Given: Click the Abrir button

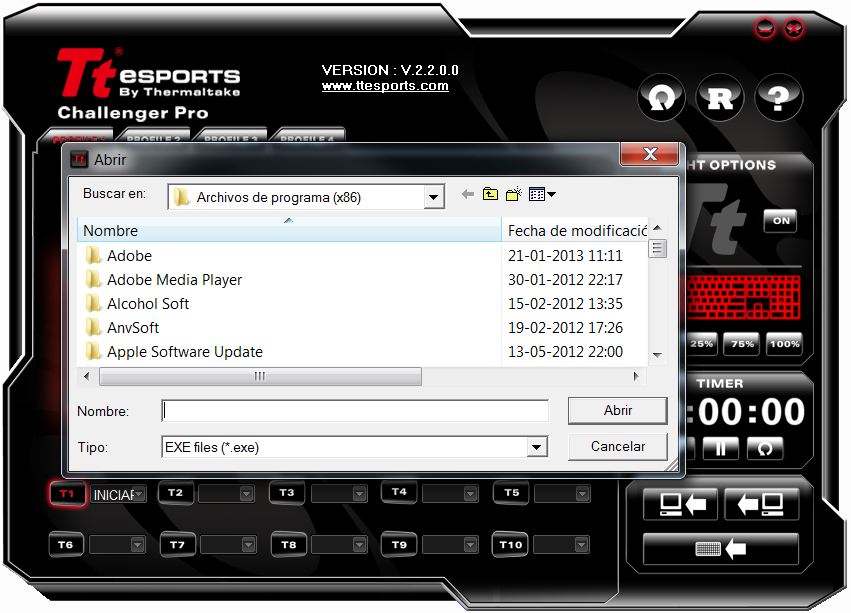Looking at the screenshot, I should [618, 410].
